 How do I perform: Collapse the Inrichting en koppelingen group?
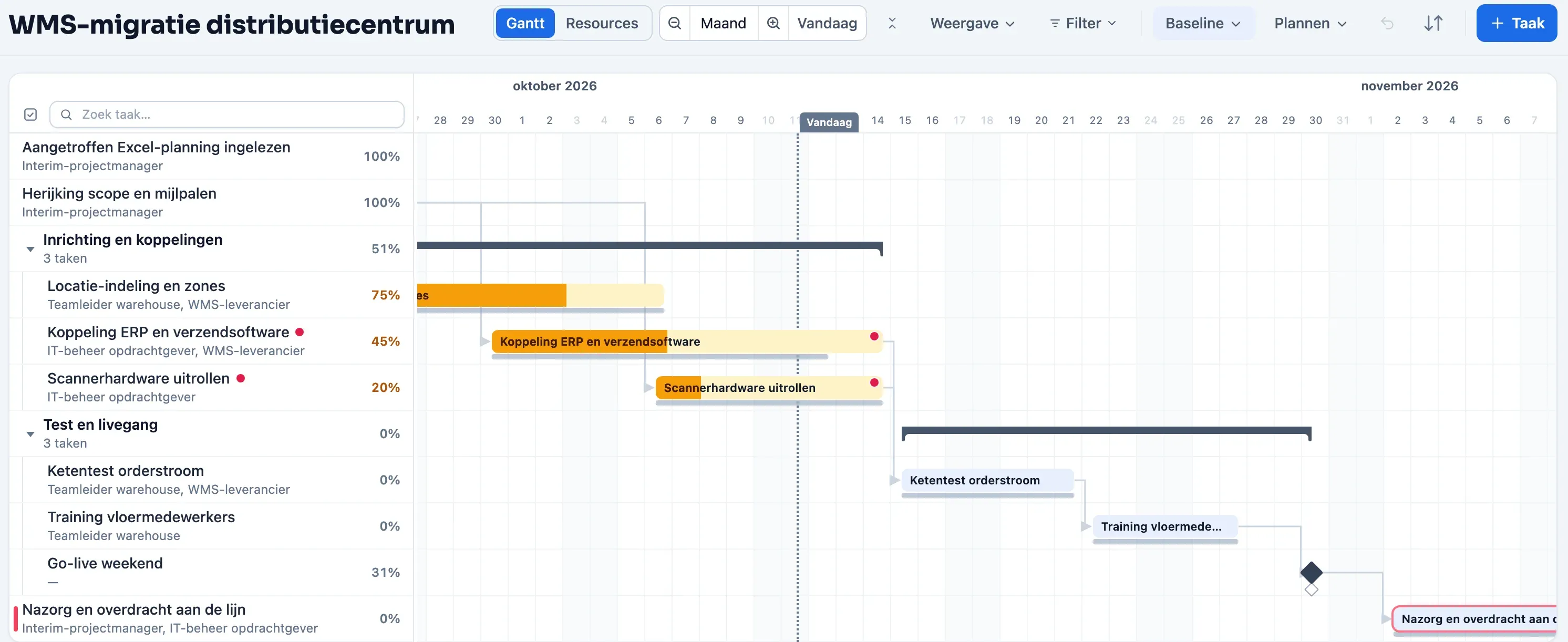[x=30, y=249]
